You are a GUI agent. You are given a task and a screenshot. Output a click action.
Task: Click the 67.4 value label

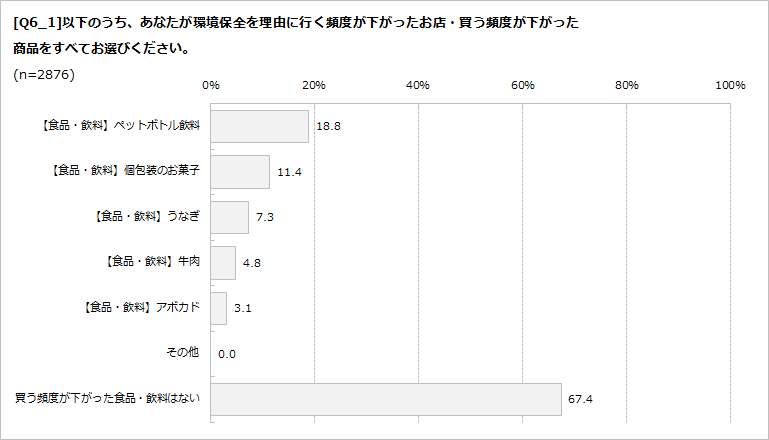click(x=580, y=400)
